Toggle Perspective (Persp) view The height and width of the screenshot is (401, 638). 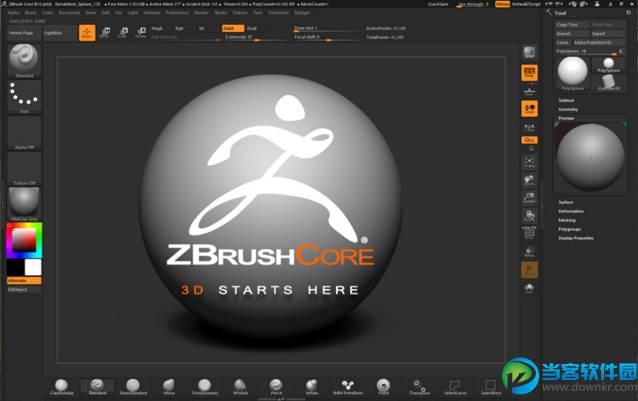pos(529,73)
